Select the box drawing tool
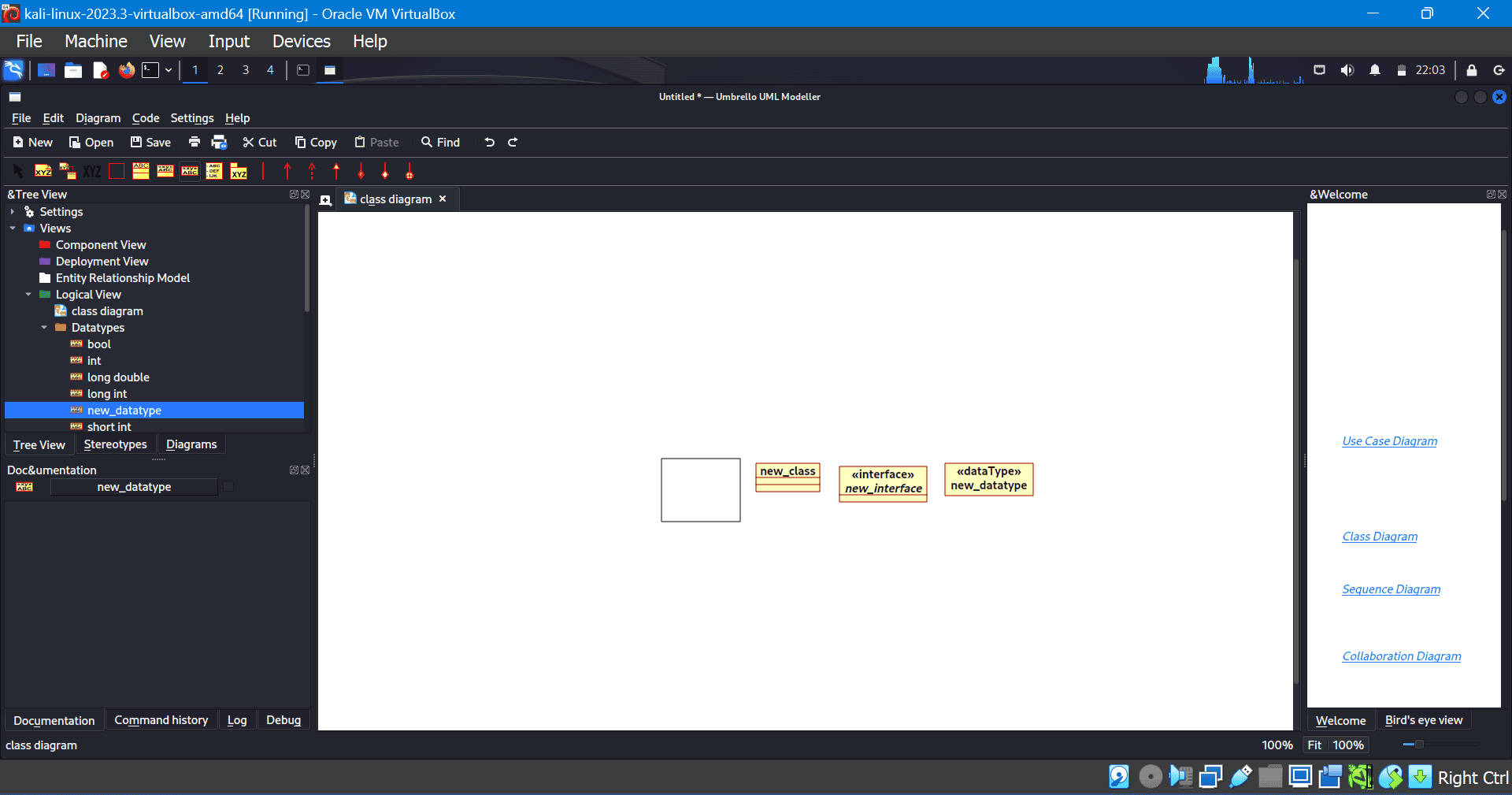 116,171
